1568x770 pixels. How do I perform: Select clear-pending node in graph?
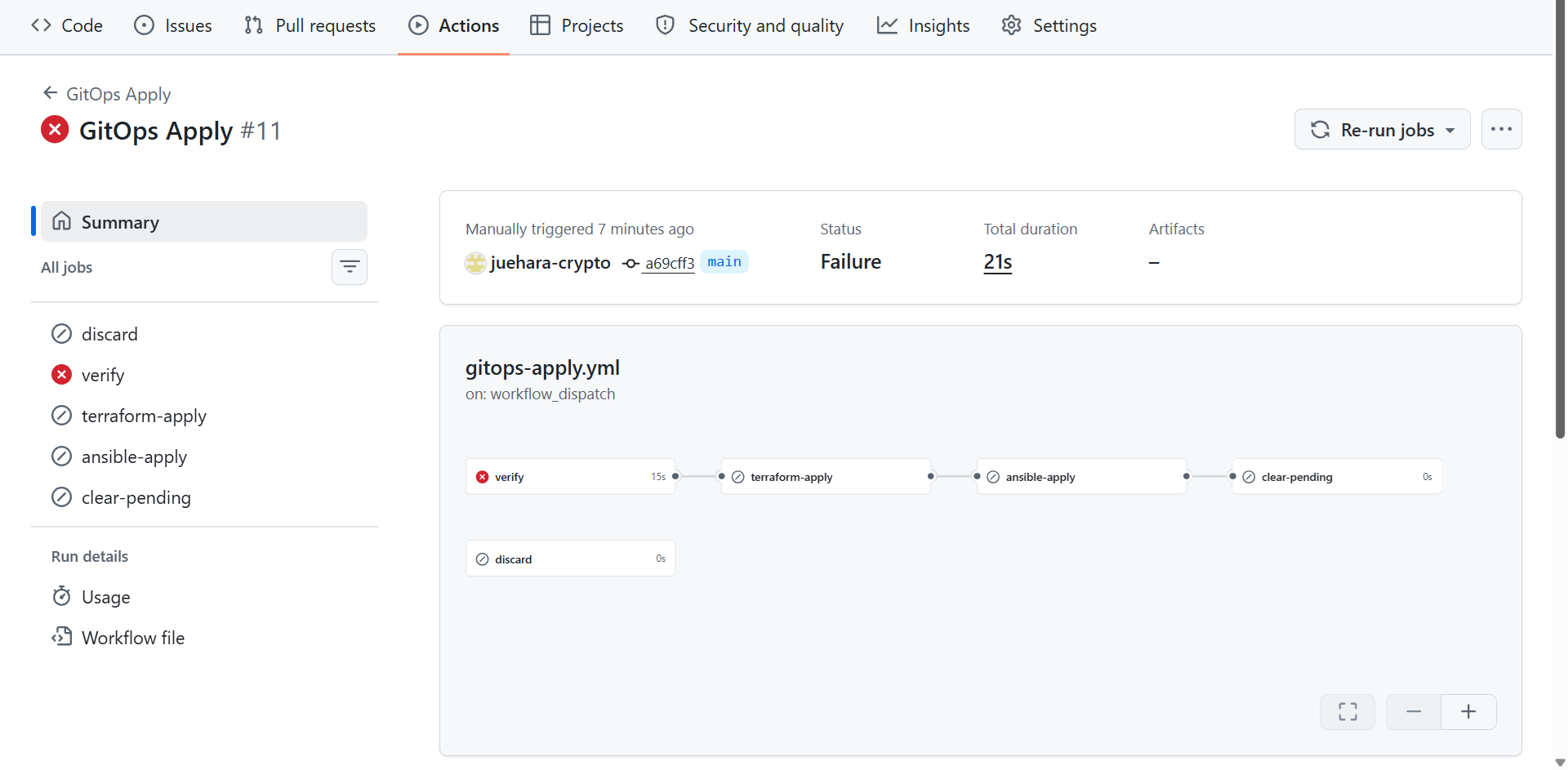[1337, 477]
